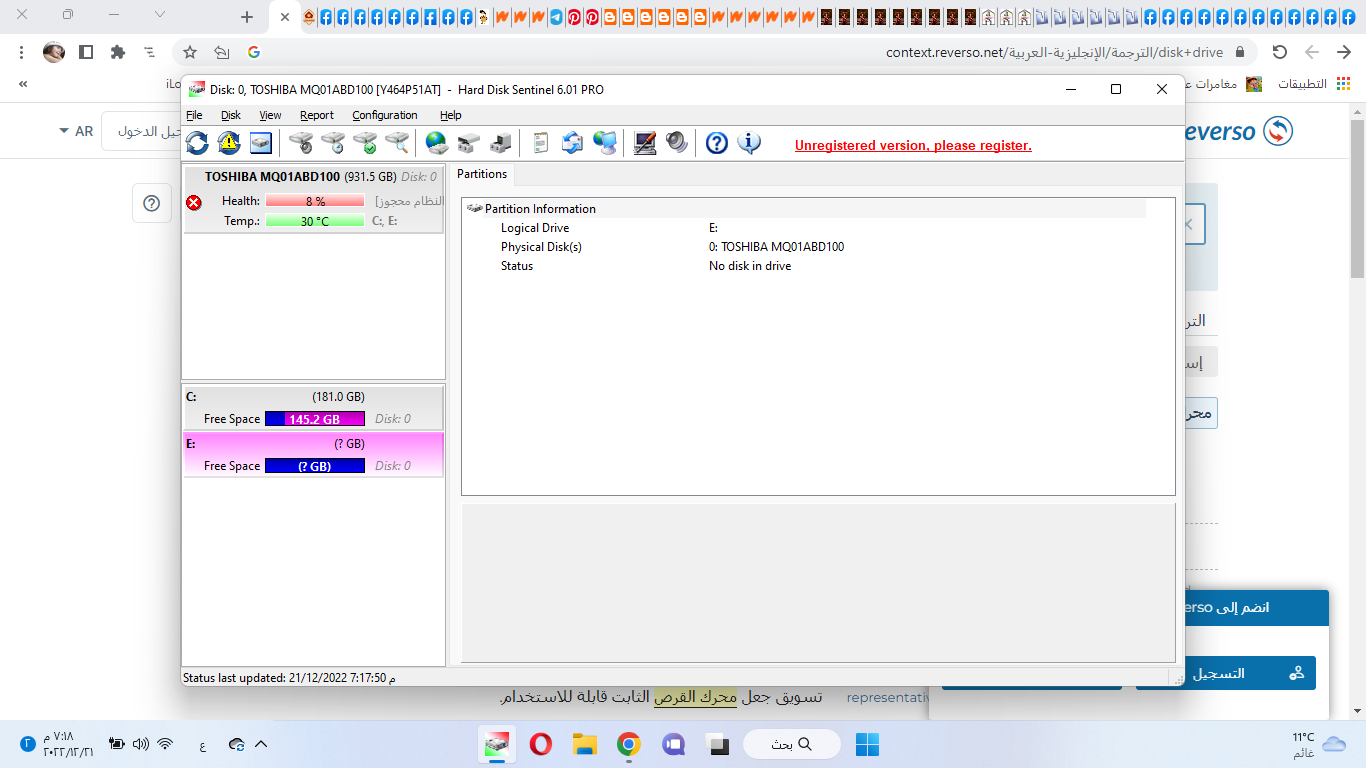Open the التطبيقات apps bookmark in Chrome
Screen dimensions: 1366x768
click(1314, 84)
